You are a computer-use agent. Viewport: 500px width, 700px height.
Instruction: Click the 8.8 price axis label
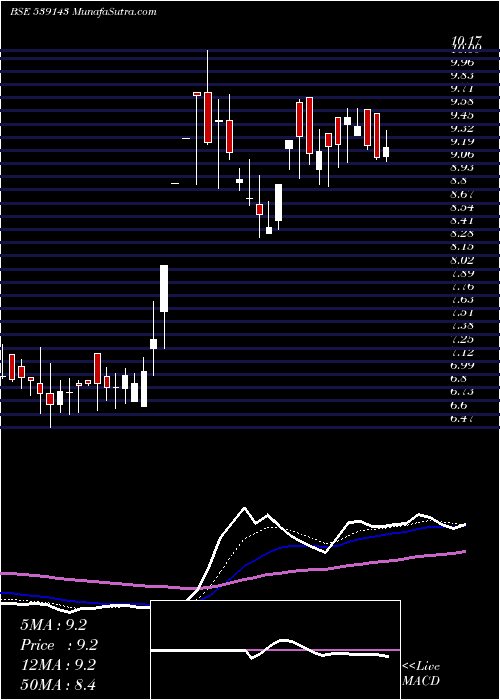(x=458, y=181)
